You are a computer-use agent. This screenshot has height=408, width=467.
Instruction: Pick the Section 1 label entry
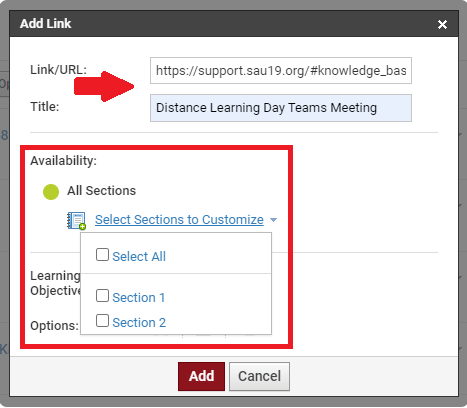(139, 298)
